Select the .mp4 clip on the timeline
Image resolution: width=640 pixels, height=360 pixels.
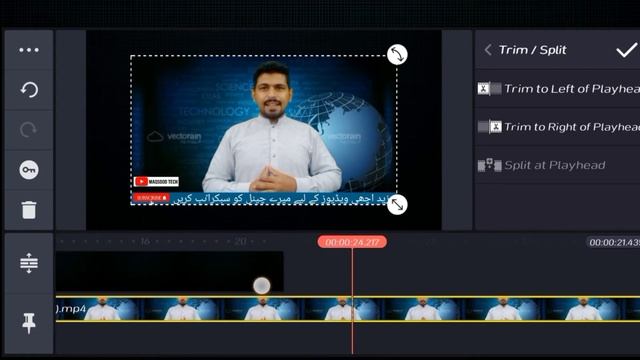[x=348, y=309]
